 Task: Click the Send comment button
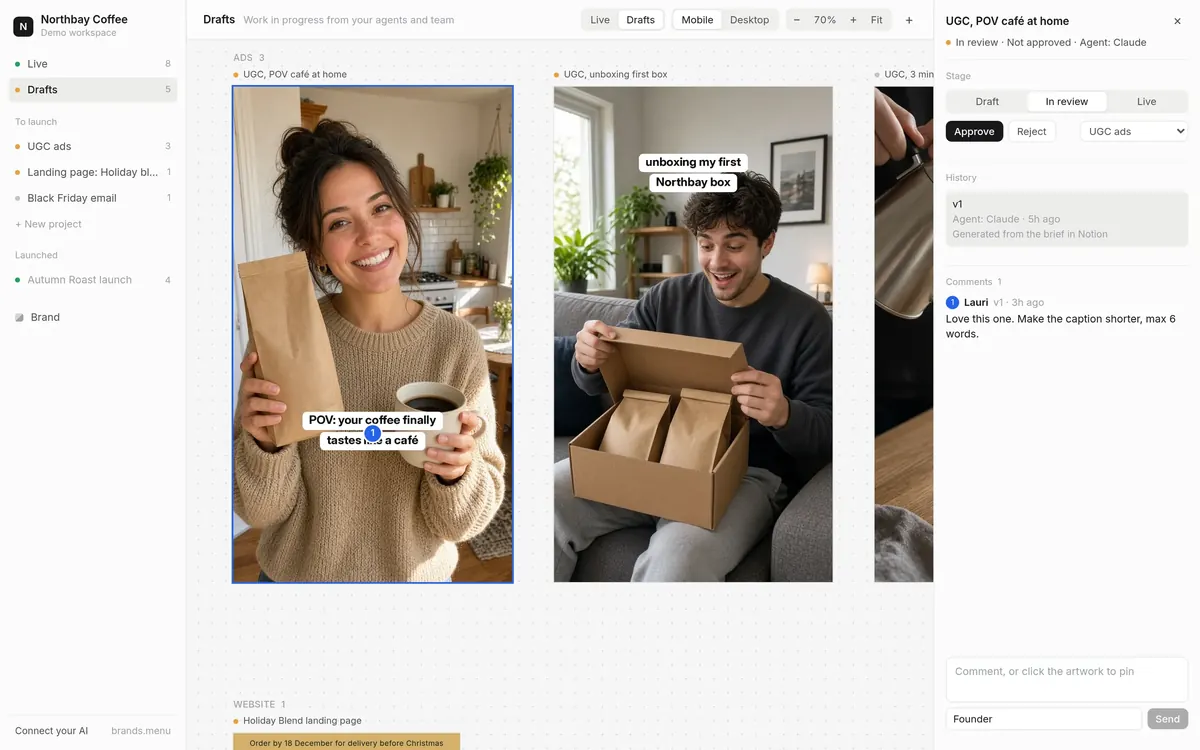1167,719
